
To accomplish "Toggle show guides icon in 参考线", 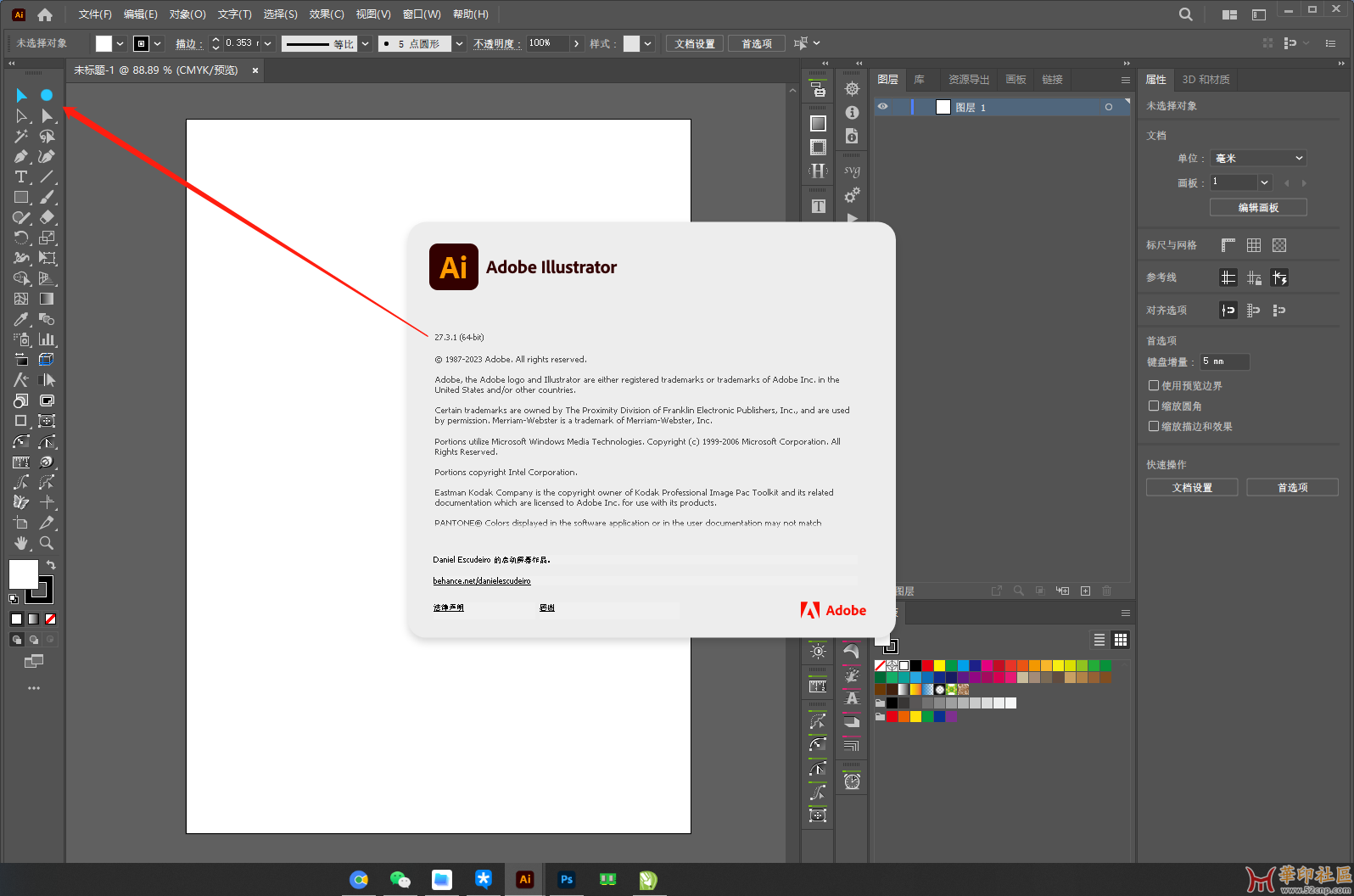I will tap(1228, 277).
